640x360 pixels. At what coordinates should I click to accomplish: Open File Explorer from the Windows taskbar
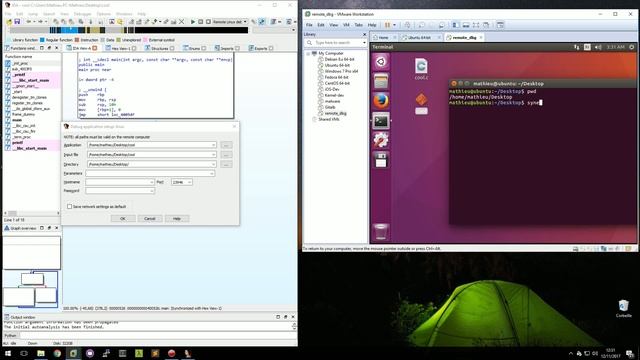(41, 353)
